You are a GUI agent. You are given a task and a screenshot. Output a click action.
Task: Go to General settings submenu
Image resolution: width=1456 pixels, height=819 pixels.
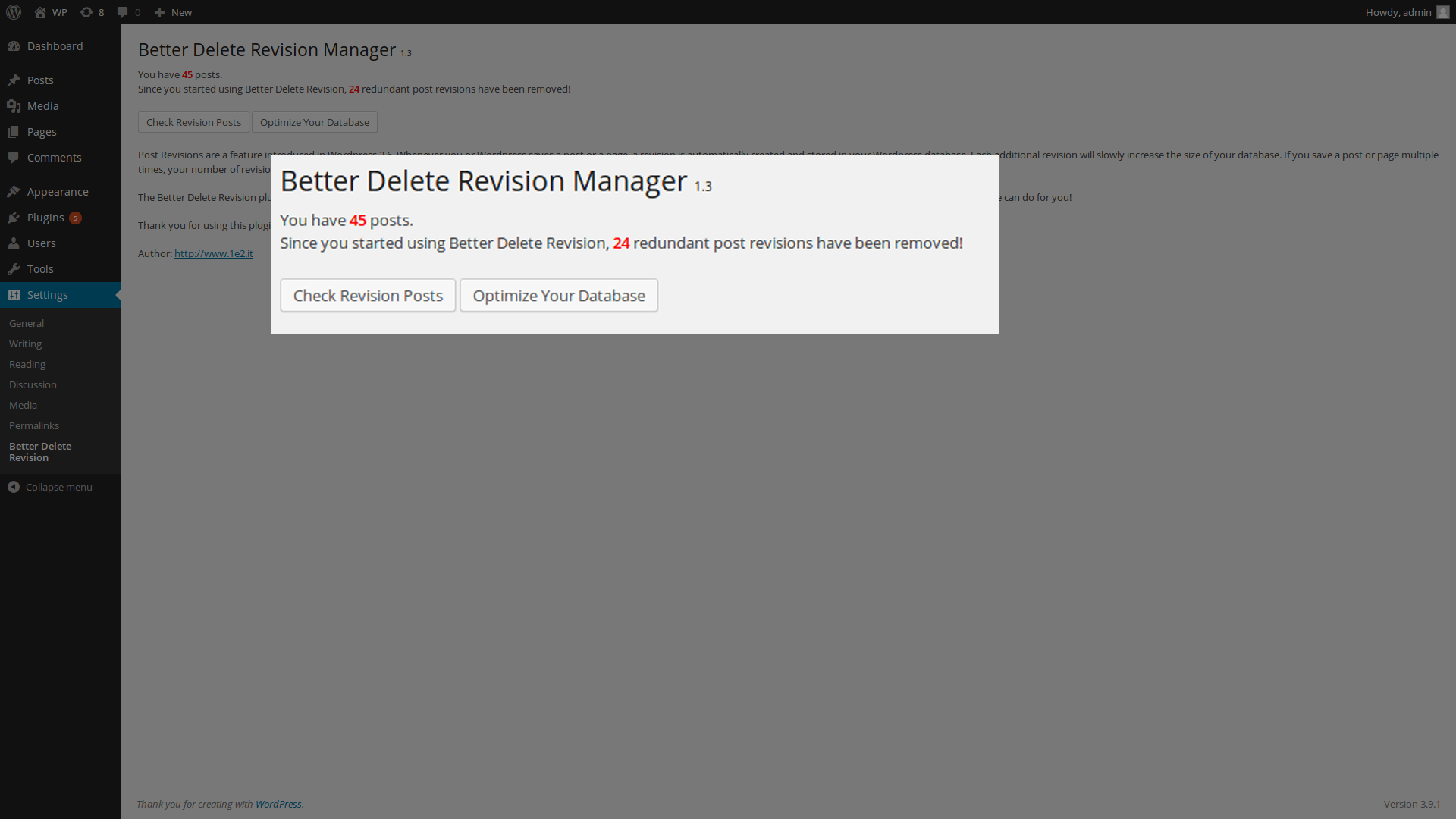27,323
